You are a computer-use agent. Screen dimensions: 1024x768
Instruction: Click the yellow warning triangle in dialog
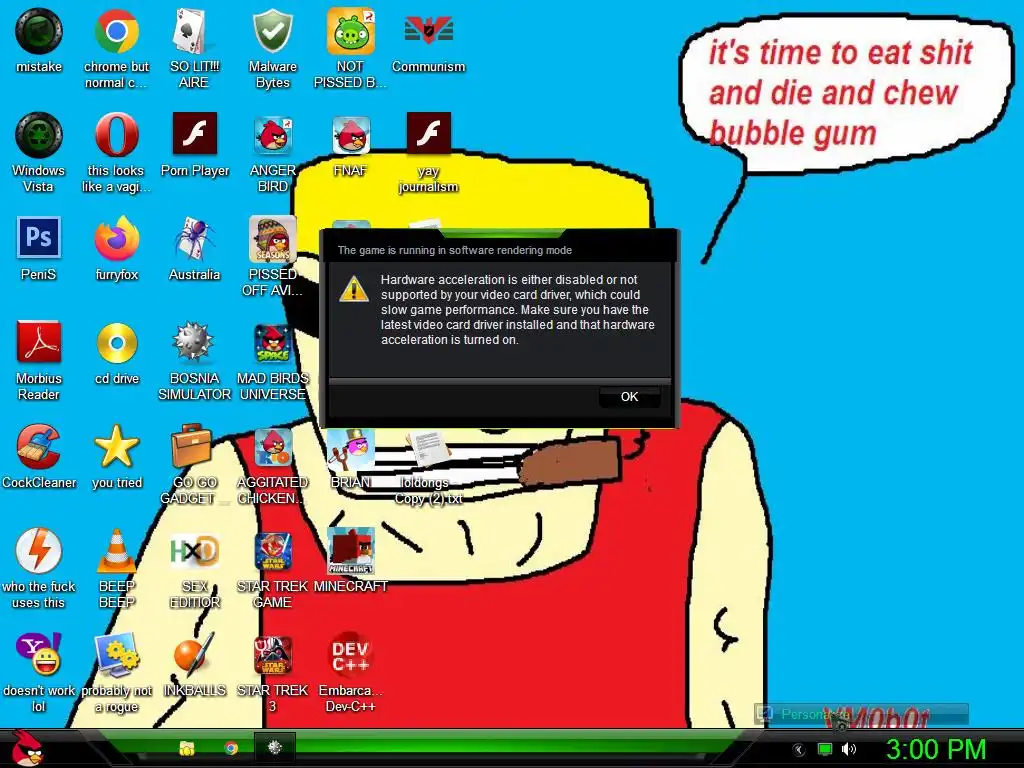tap(354, 289)
